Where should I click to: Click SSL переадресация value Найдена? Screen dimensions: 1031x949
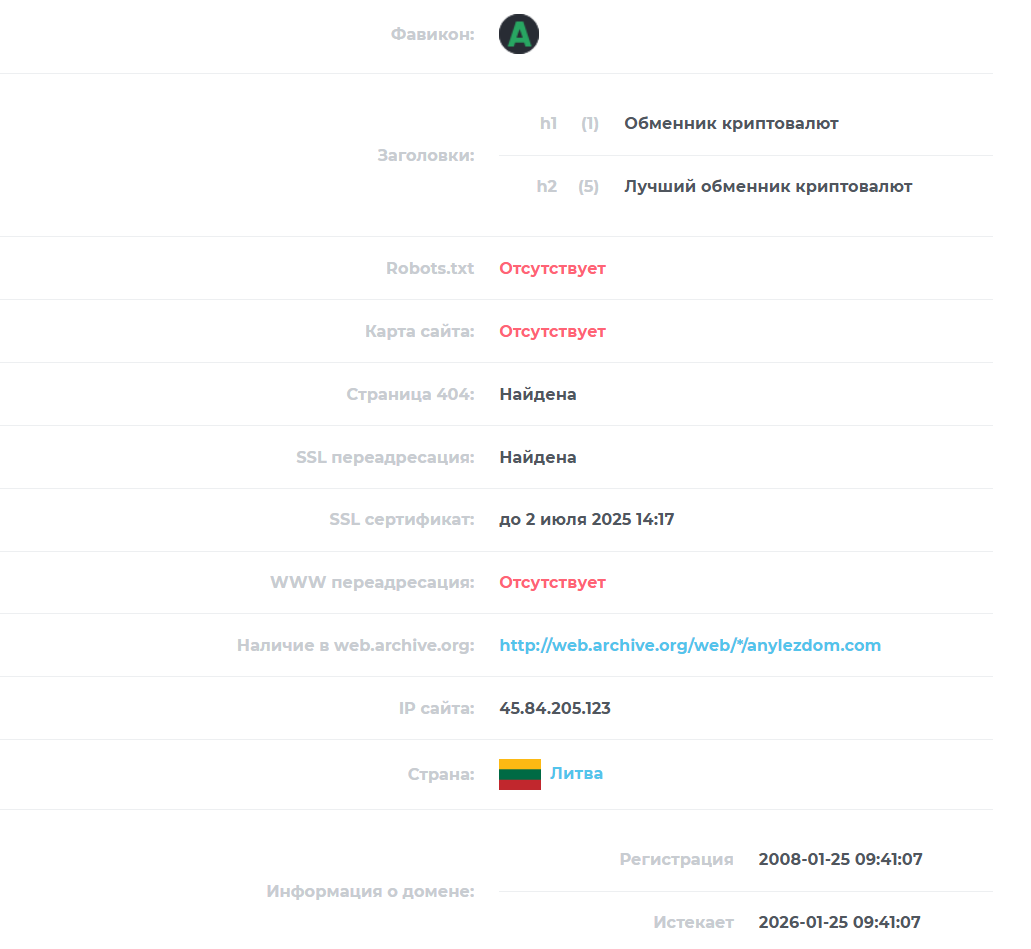538,457
